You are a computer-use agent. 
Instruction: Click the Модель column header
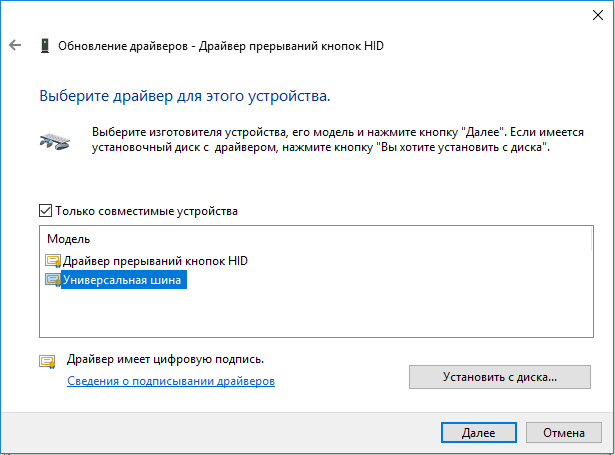[x=69, y=240]
